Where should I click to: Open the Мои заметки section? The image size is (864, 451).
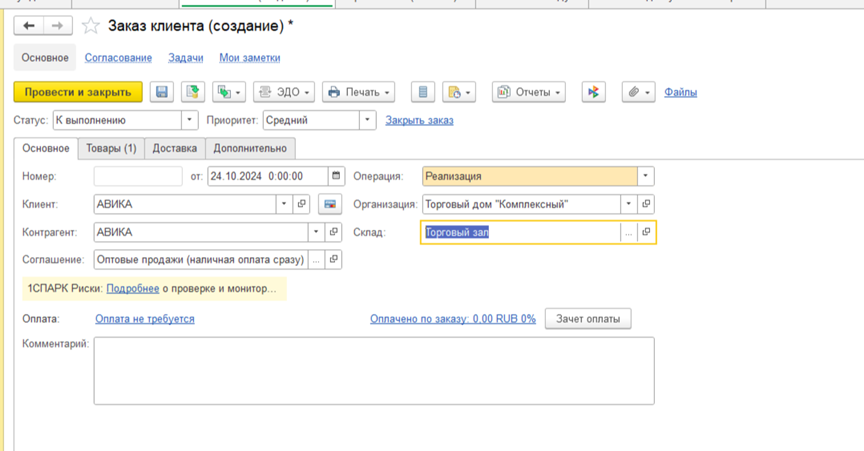click(250, 57)
